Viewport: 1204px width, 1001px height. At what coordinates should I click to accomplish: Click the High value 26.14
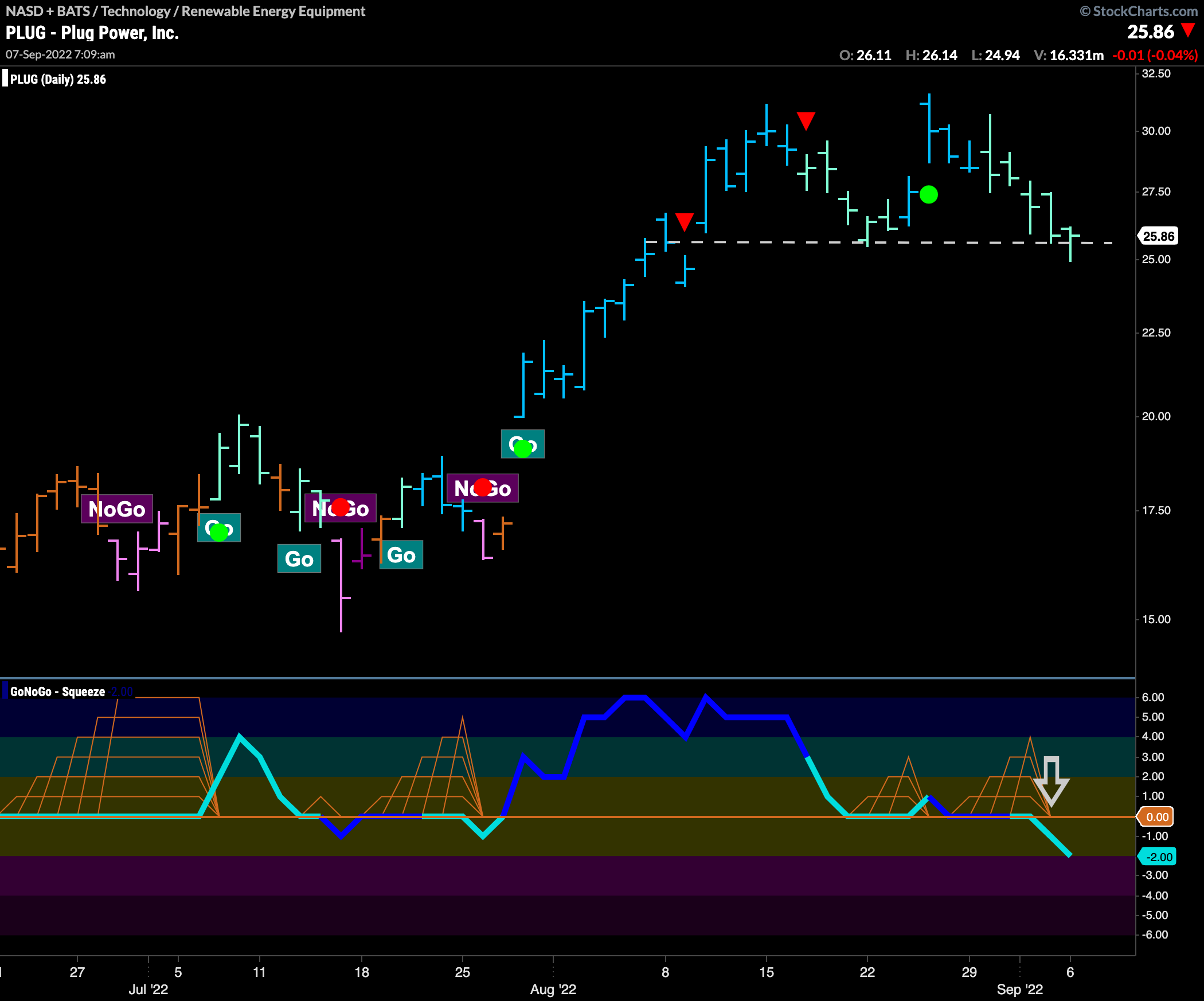coord(940,56)
